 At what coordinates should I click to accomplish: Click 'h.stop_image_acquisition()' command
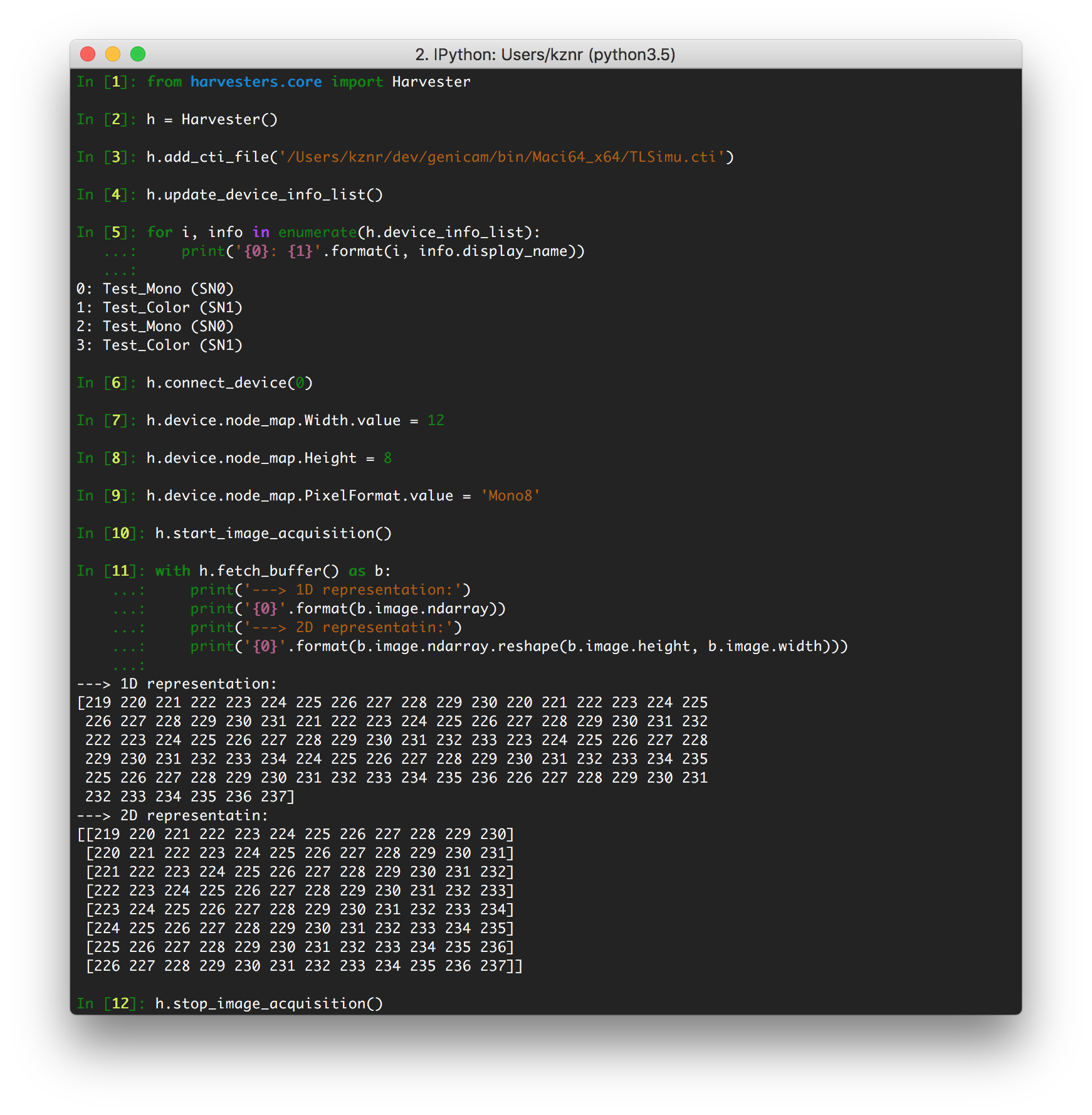(x=269, y=1004)
